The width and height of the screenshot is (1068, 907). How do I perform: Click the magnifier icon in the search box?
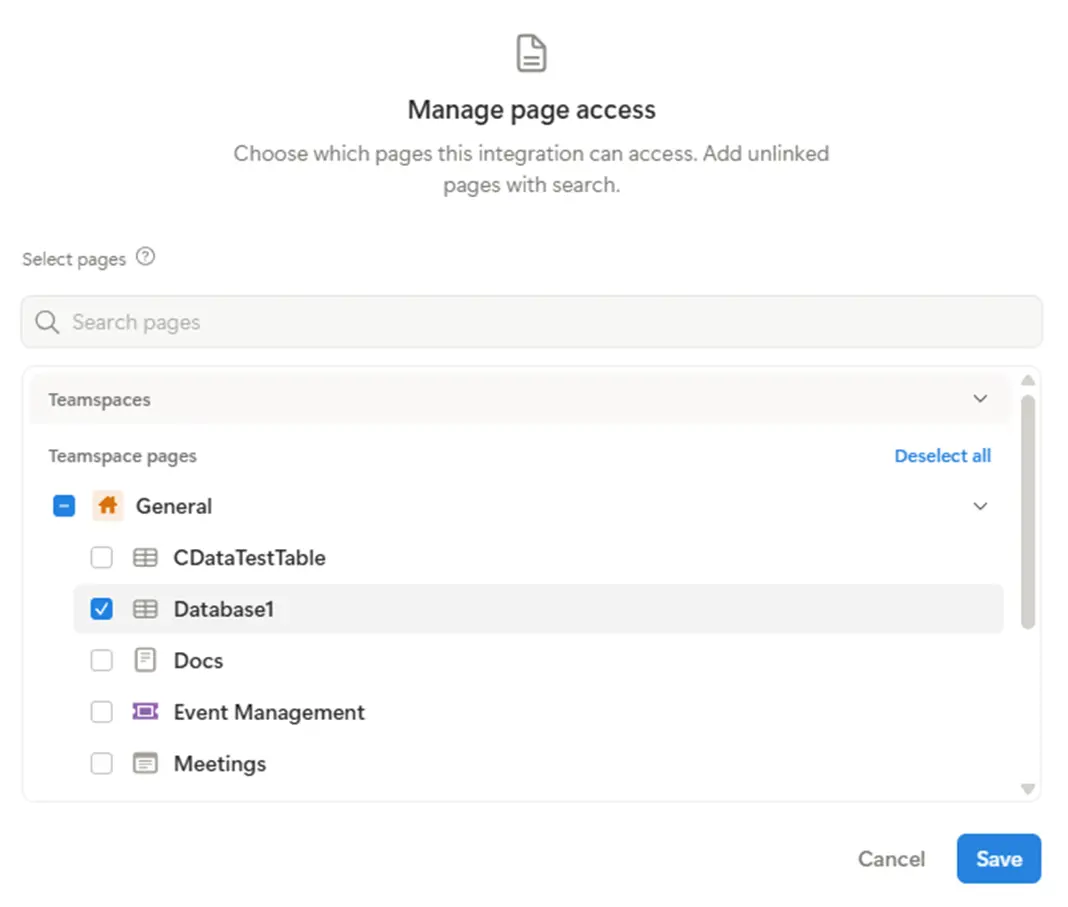click(47, 322)
